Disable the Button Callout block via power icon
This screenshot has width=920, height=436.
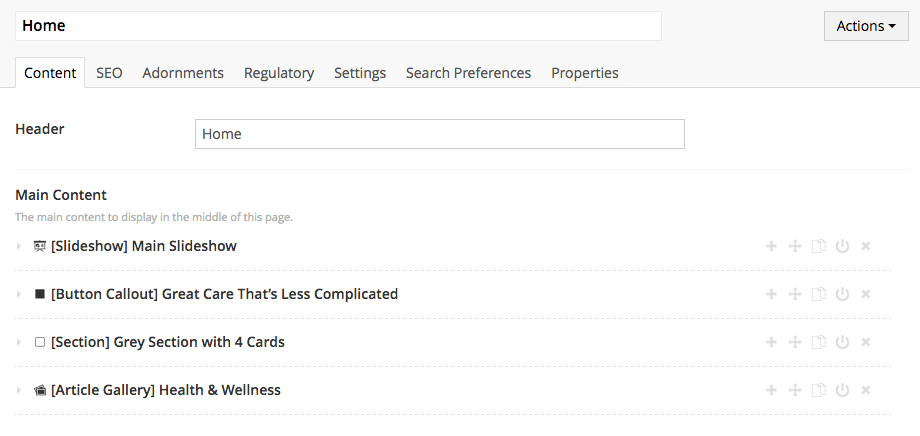click(x=842, y=294)
